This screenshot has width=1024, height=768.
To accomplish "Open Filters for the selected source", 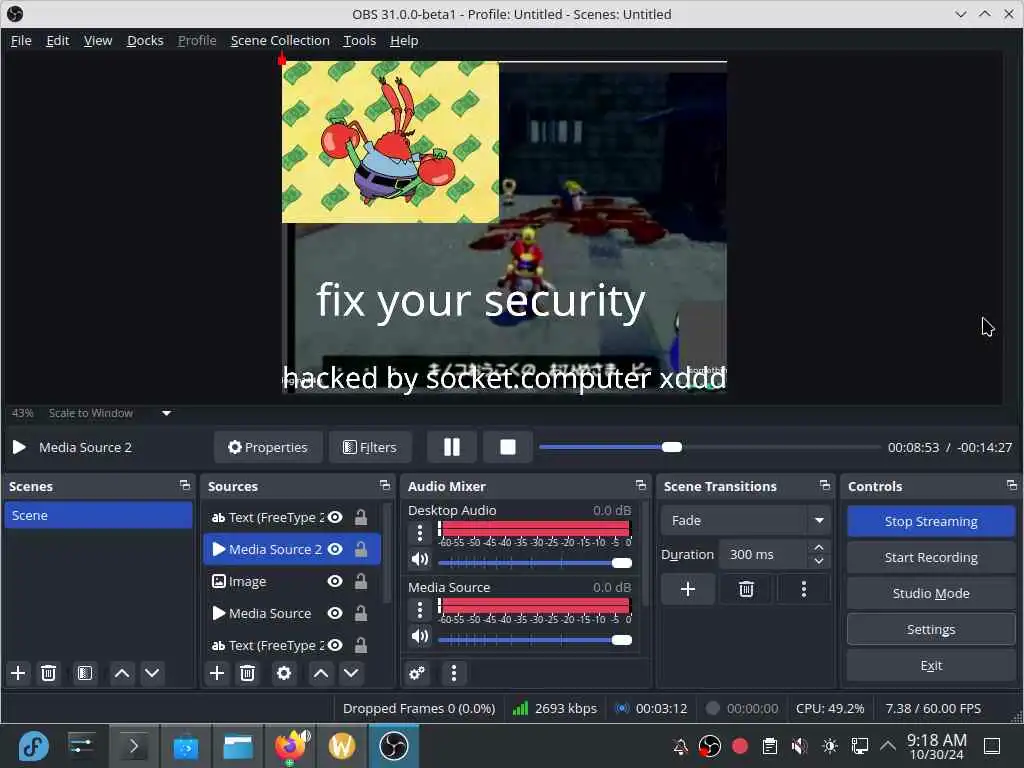I will click(x=370, y=447).
